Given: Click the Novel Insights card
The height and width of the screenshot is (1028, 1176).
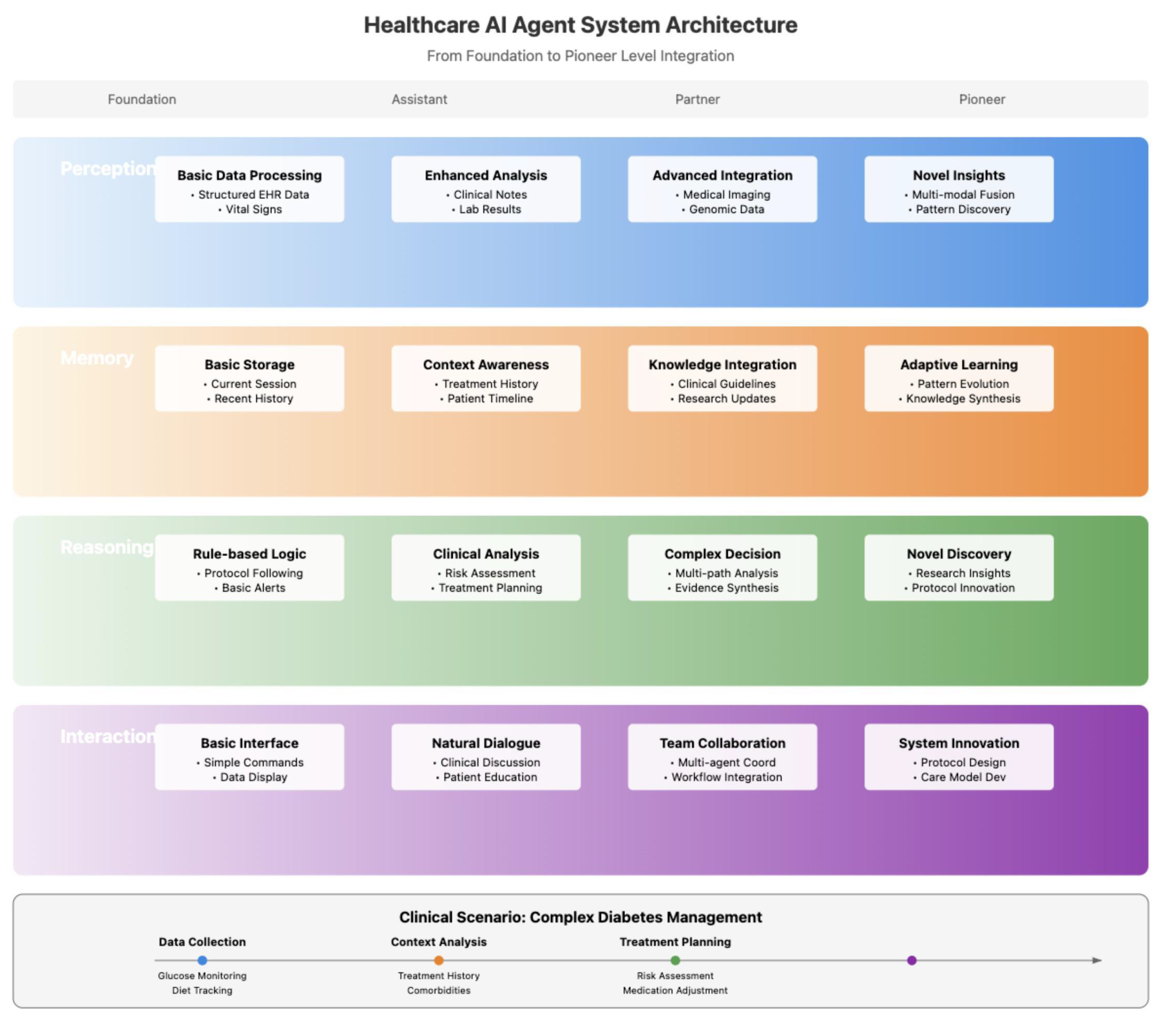Looking at the screenshot, I should pyautogui.click(x=959, y=189).
